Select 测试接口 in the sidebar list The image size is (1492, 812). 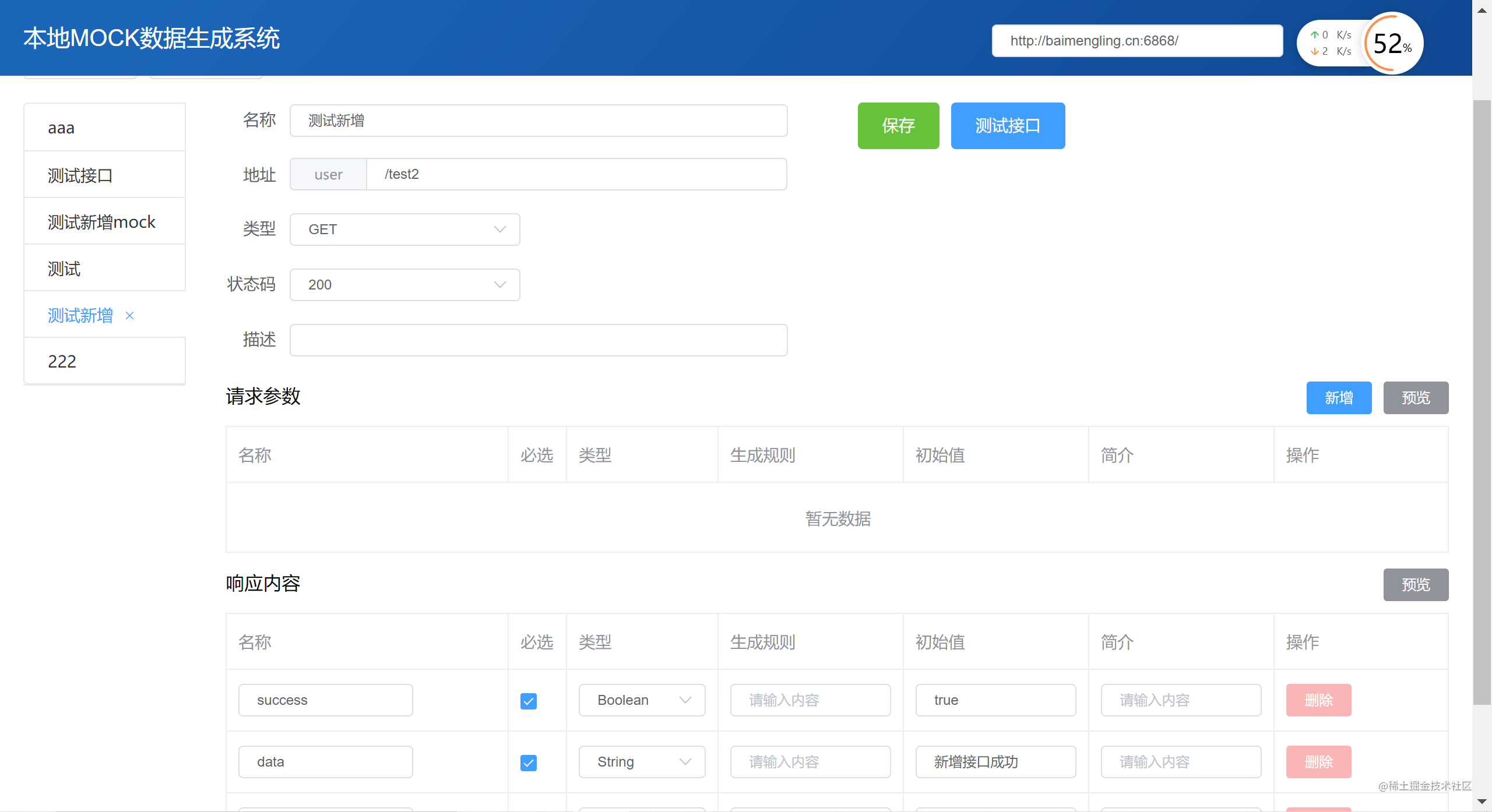point(105,175)
